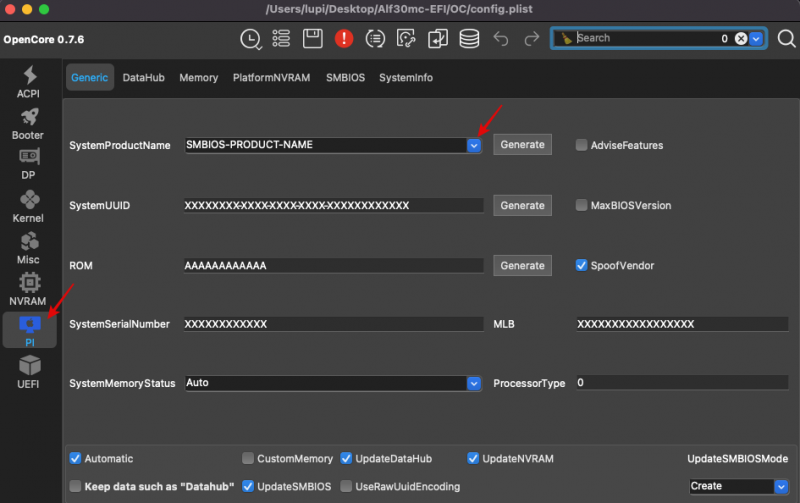
Task: Click the OpenCore 0.7.6 version label
Action: [x=44, y=39]
